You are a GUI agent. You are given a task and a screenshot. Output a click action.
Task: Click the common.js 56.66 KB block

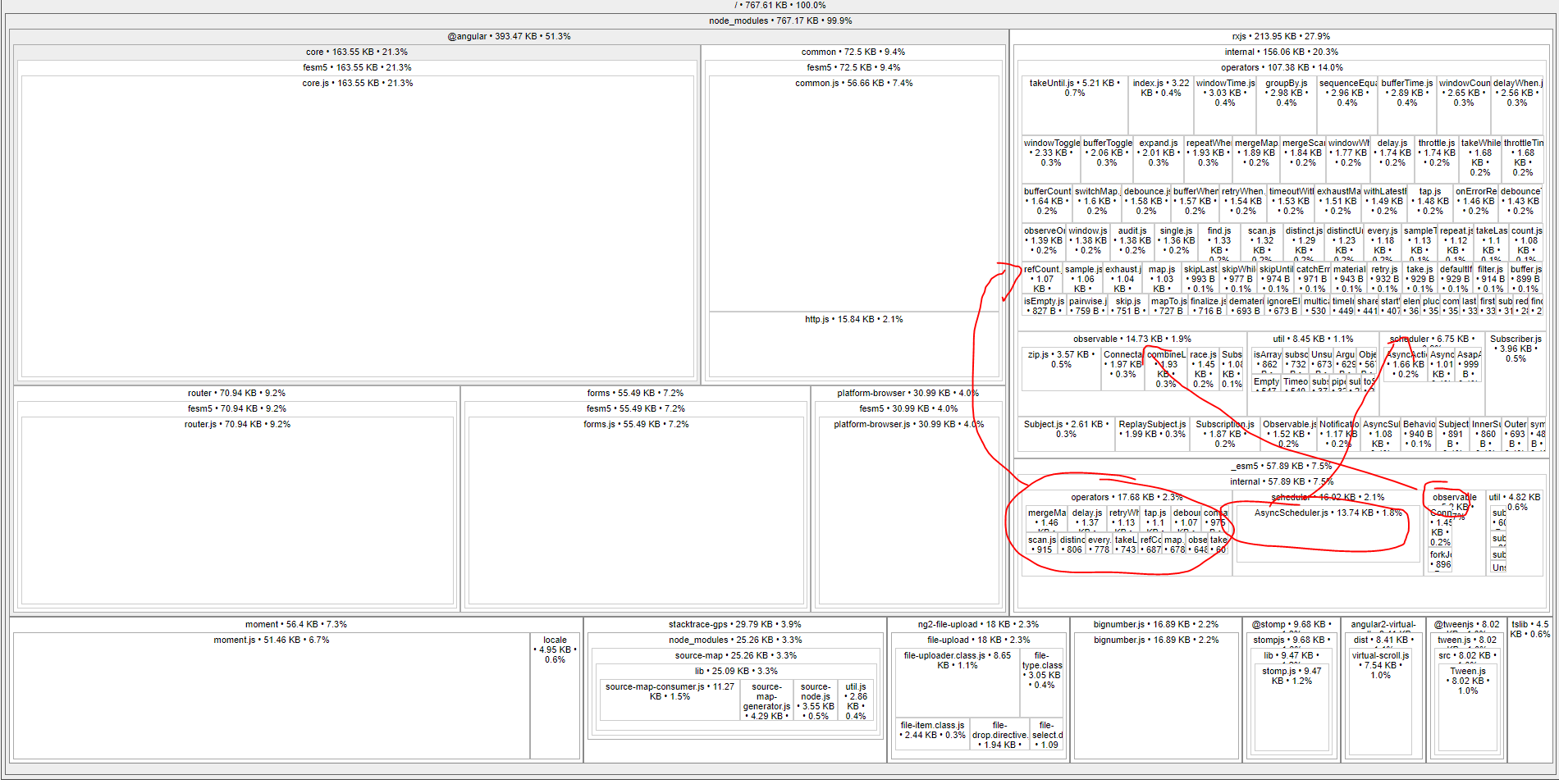tap(854, 194)
